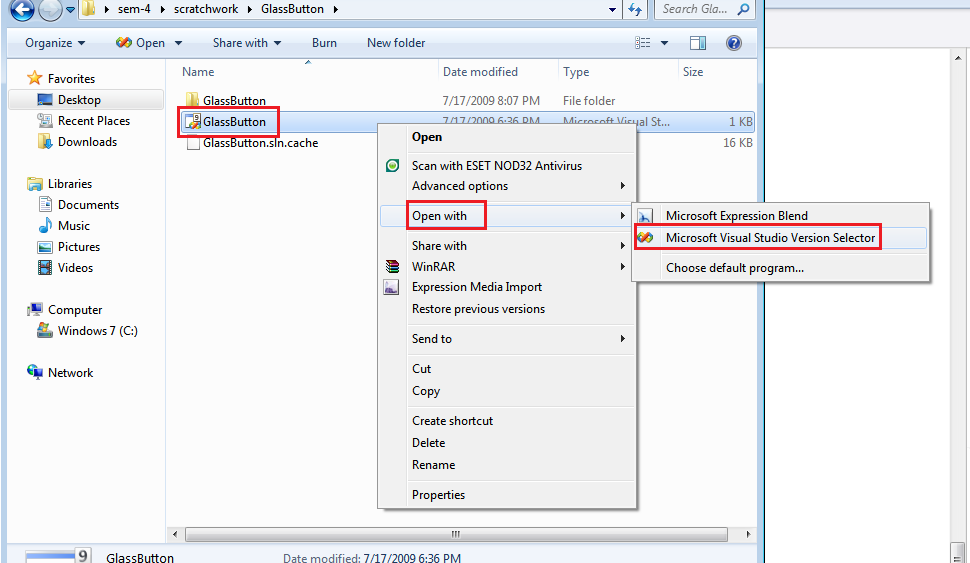Expand the view options dropdown arrow
Viewport: 970px width, 563px height.
coord(666,43)
